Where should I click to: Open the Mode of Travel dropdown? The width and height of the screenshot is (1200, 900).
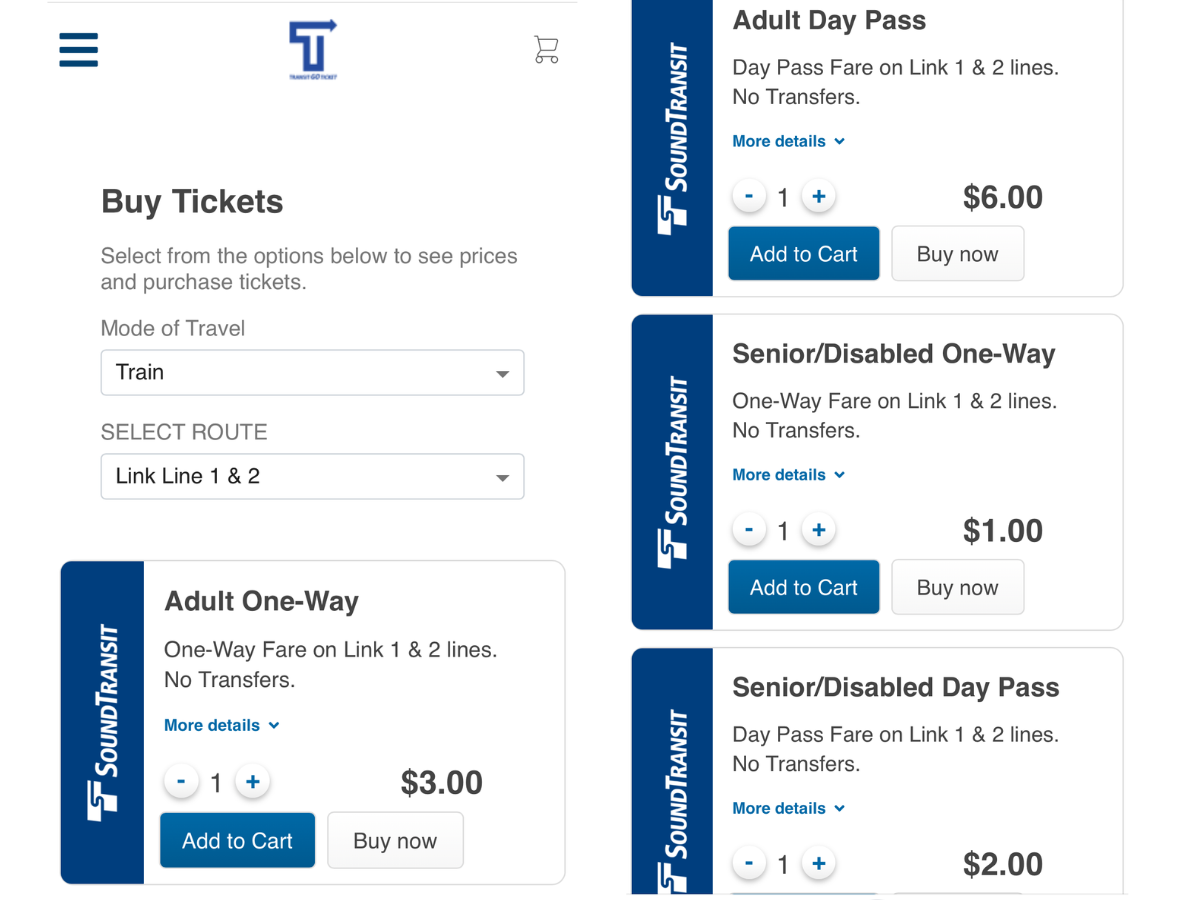point(312,373)
